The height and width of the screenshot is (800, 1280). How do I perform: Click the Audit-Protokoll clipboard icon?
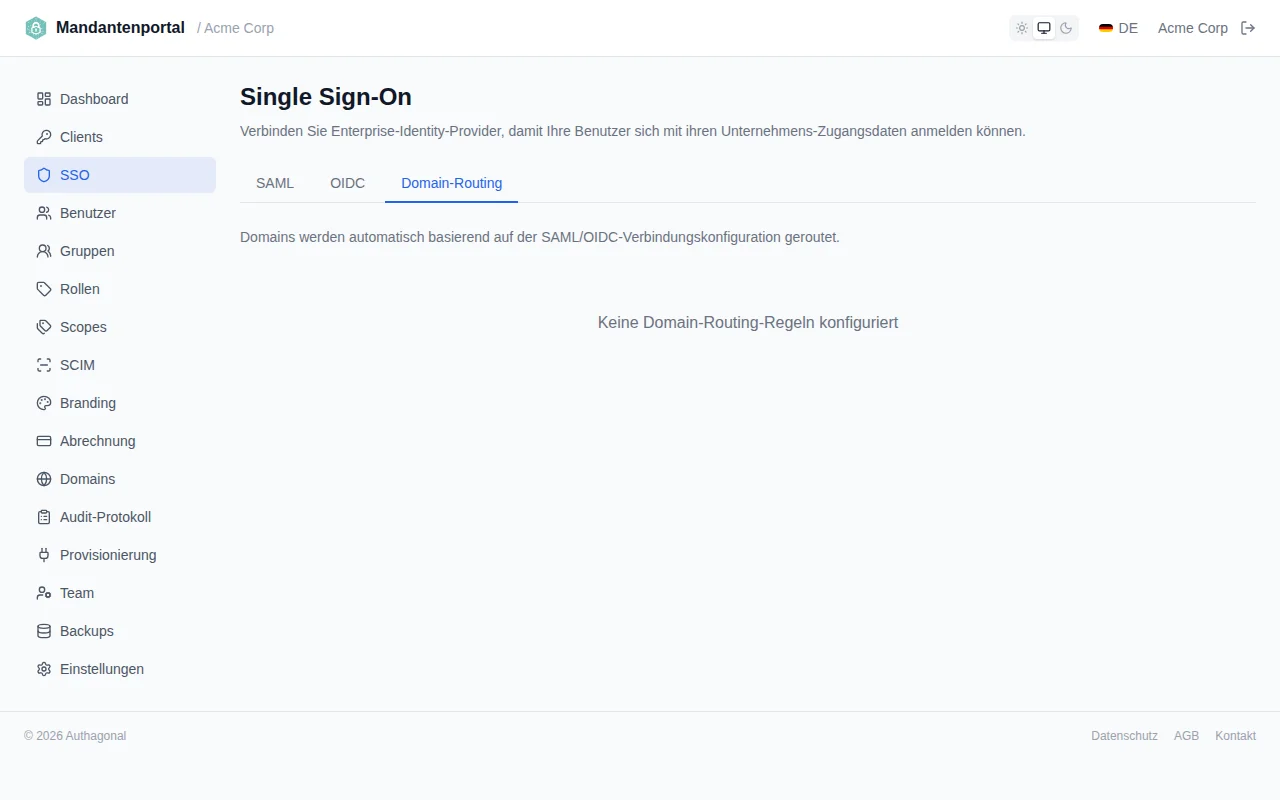[x=44, y=517]
